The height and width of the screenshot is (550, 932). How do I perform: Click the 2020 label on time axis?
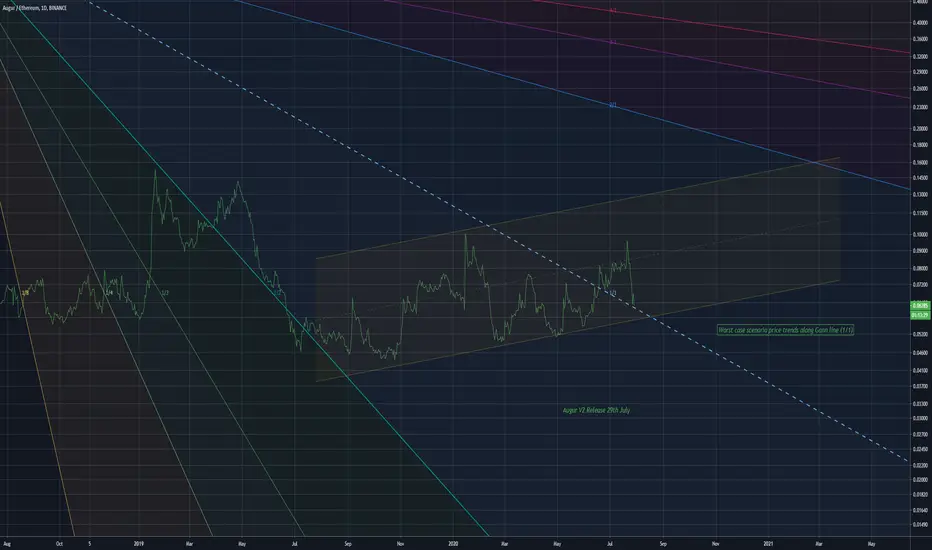click(454, 543)
